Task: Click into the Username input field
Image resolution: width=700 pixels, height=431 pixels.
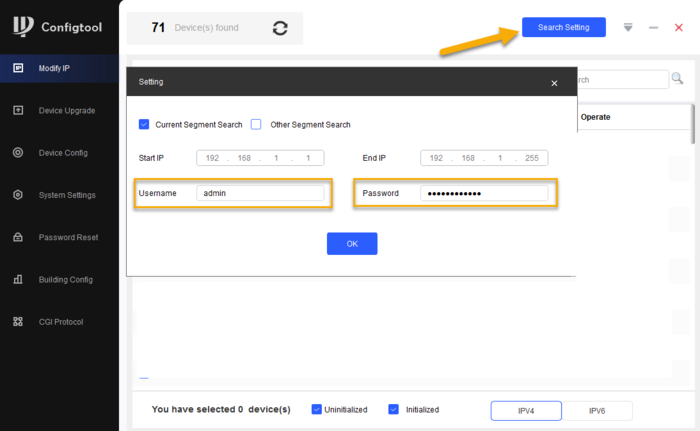Action: click(260, 193)
